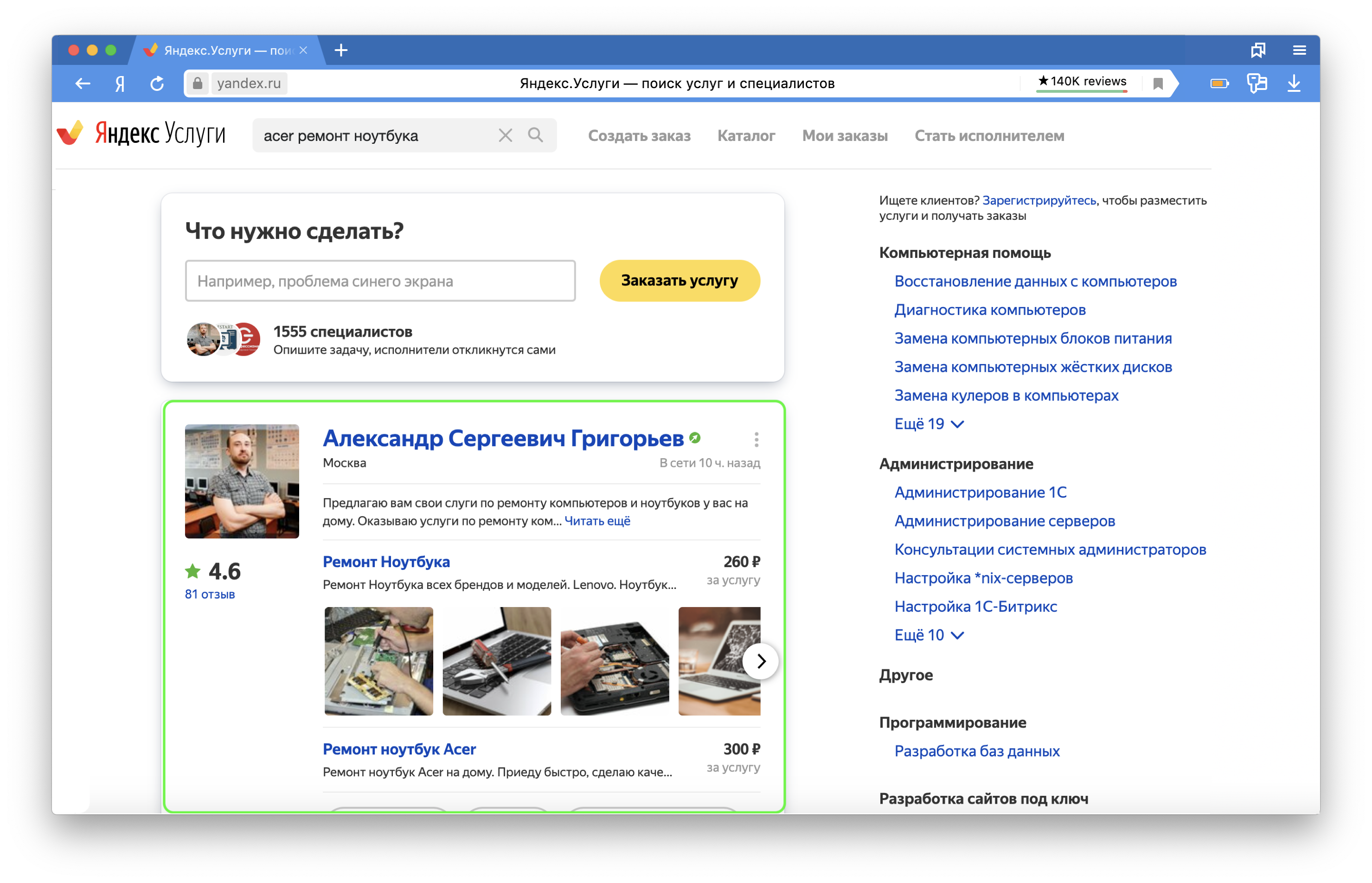The image size is (1372, 883).
Task: Bookmark page via address bar flag icon
Action: (1158, 84)
